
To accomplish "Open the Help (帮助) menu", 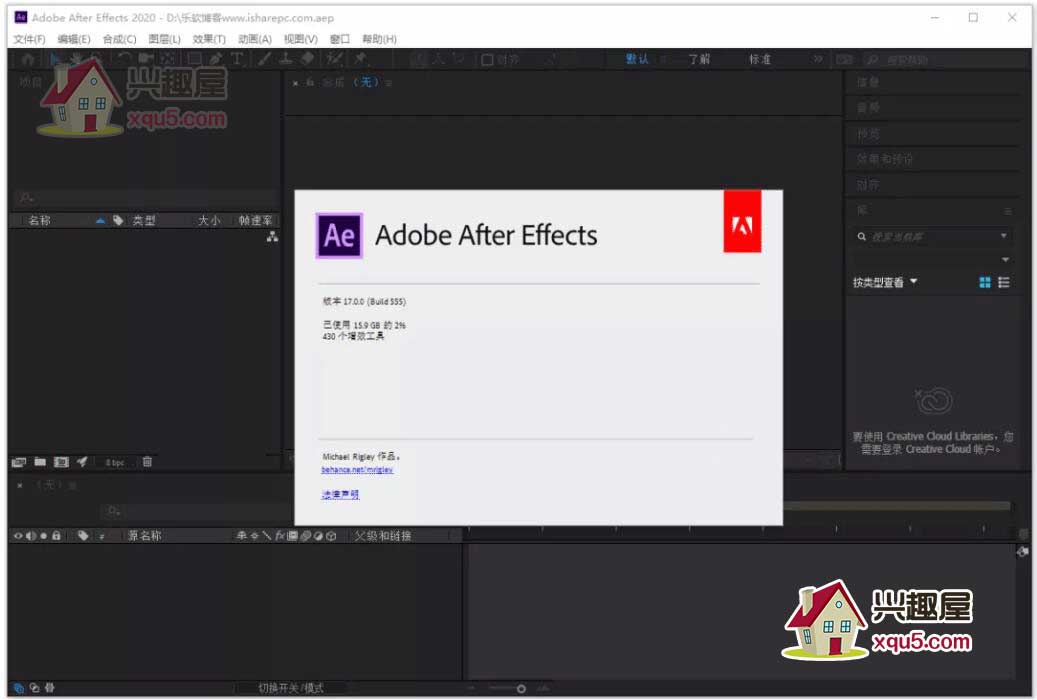I will click(379, 39).
